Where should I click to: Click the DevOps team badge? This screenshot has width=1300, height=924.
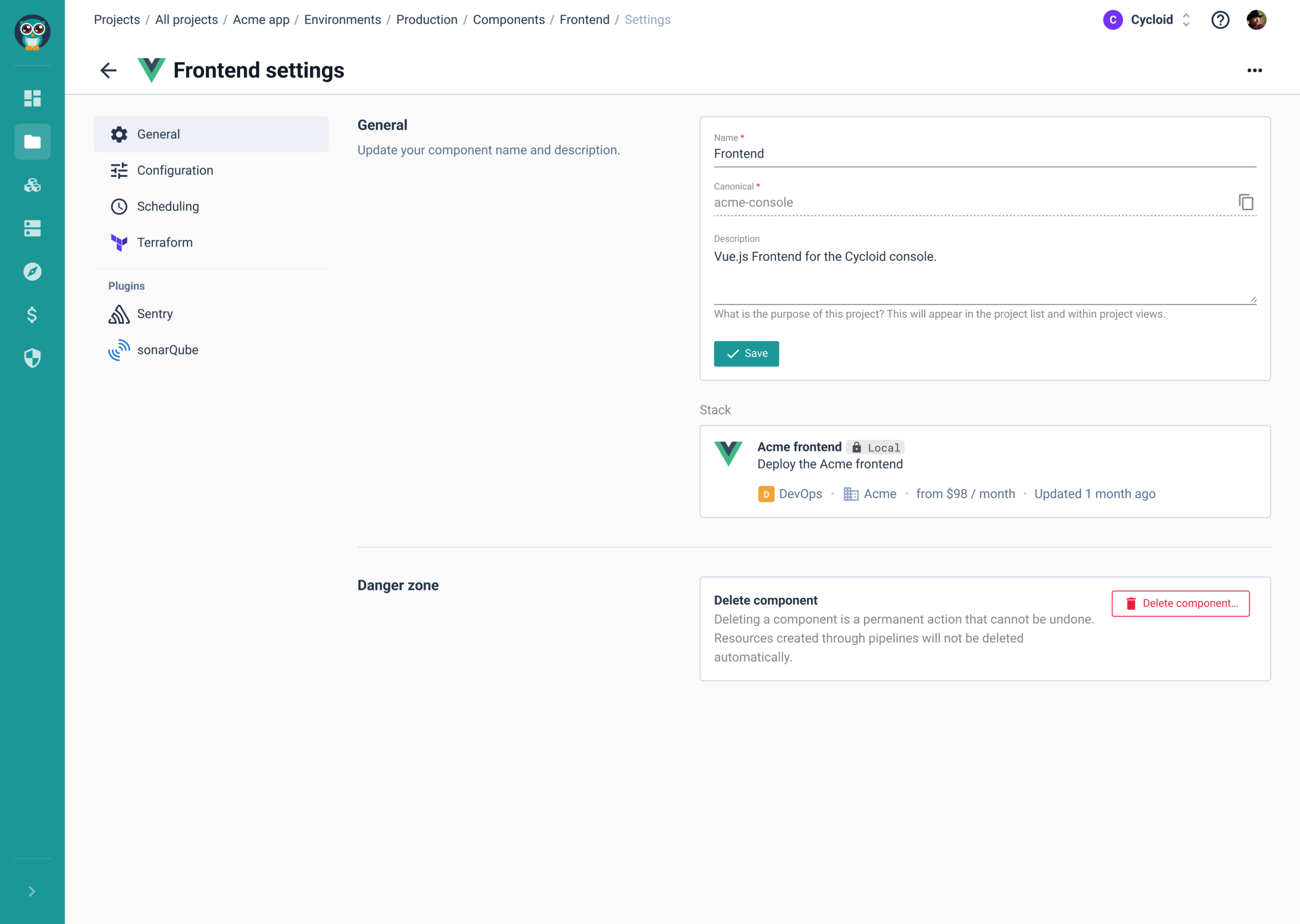(x=790, y=494)
